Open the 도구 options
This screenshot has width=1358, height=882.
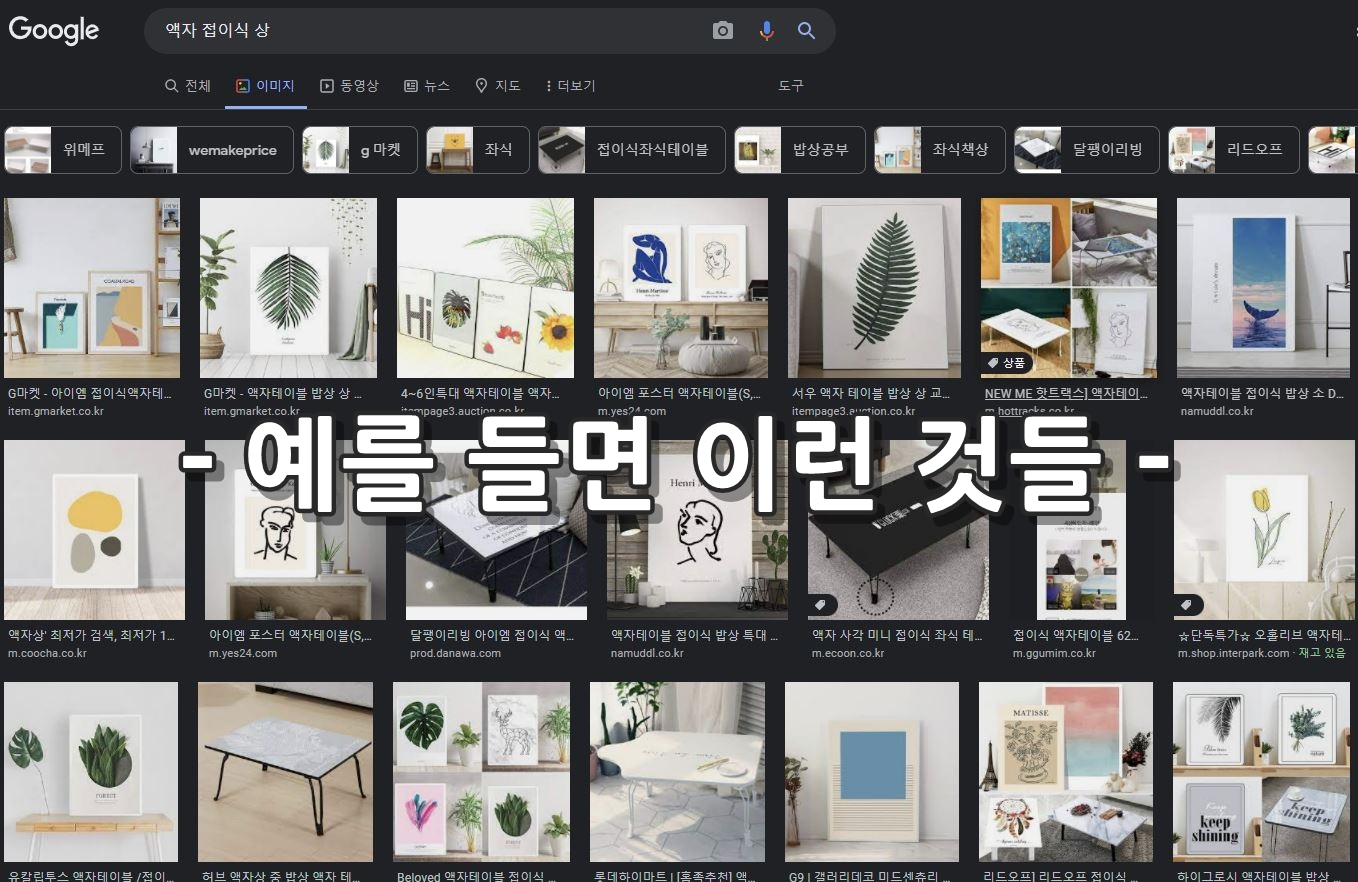tap(791, 86)
